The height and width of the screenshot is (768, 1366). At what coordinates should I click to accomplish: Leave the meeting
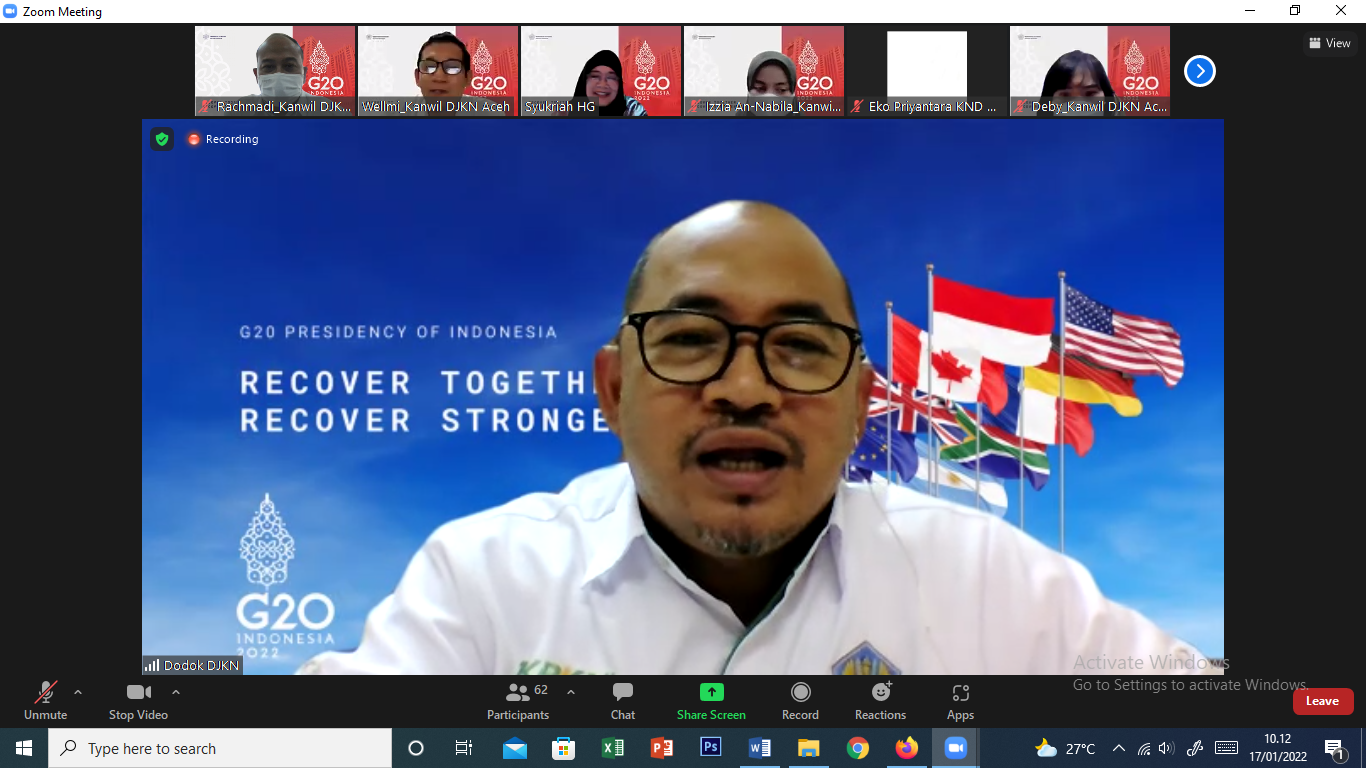point(1323,701)
